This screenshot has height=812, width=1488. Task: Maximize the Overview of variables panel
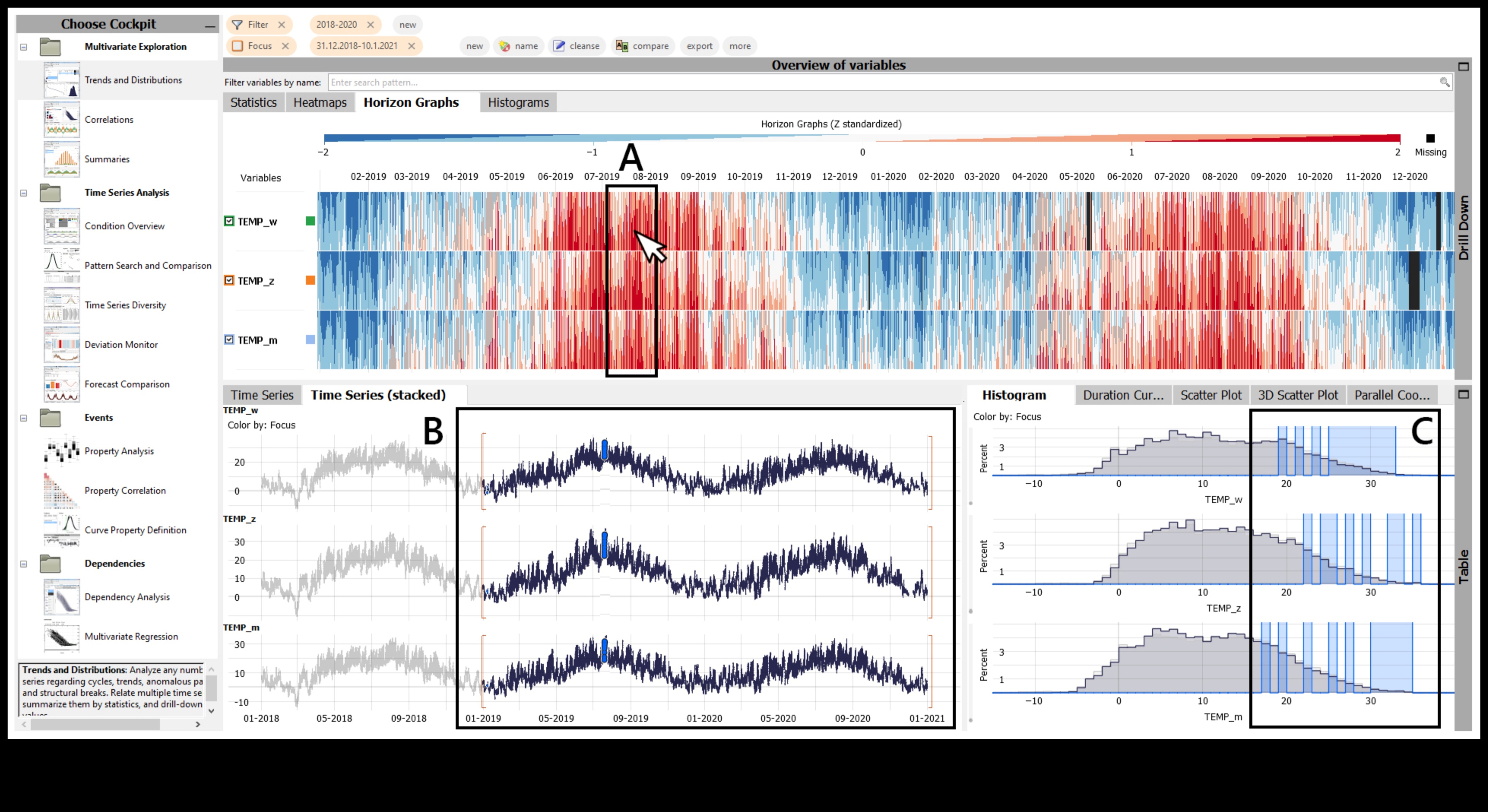1463,66
